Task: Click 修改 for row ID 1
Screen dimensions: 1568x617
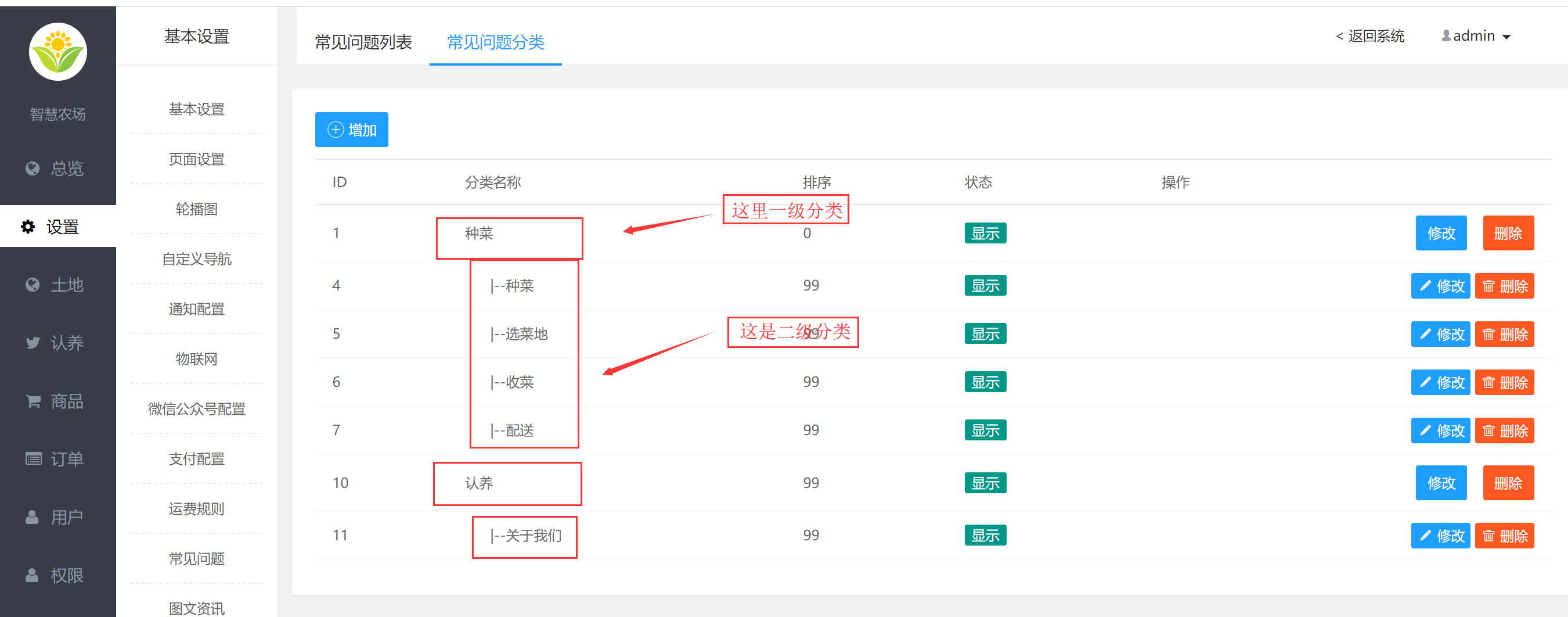Action: pos(1441,234)
